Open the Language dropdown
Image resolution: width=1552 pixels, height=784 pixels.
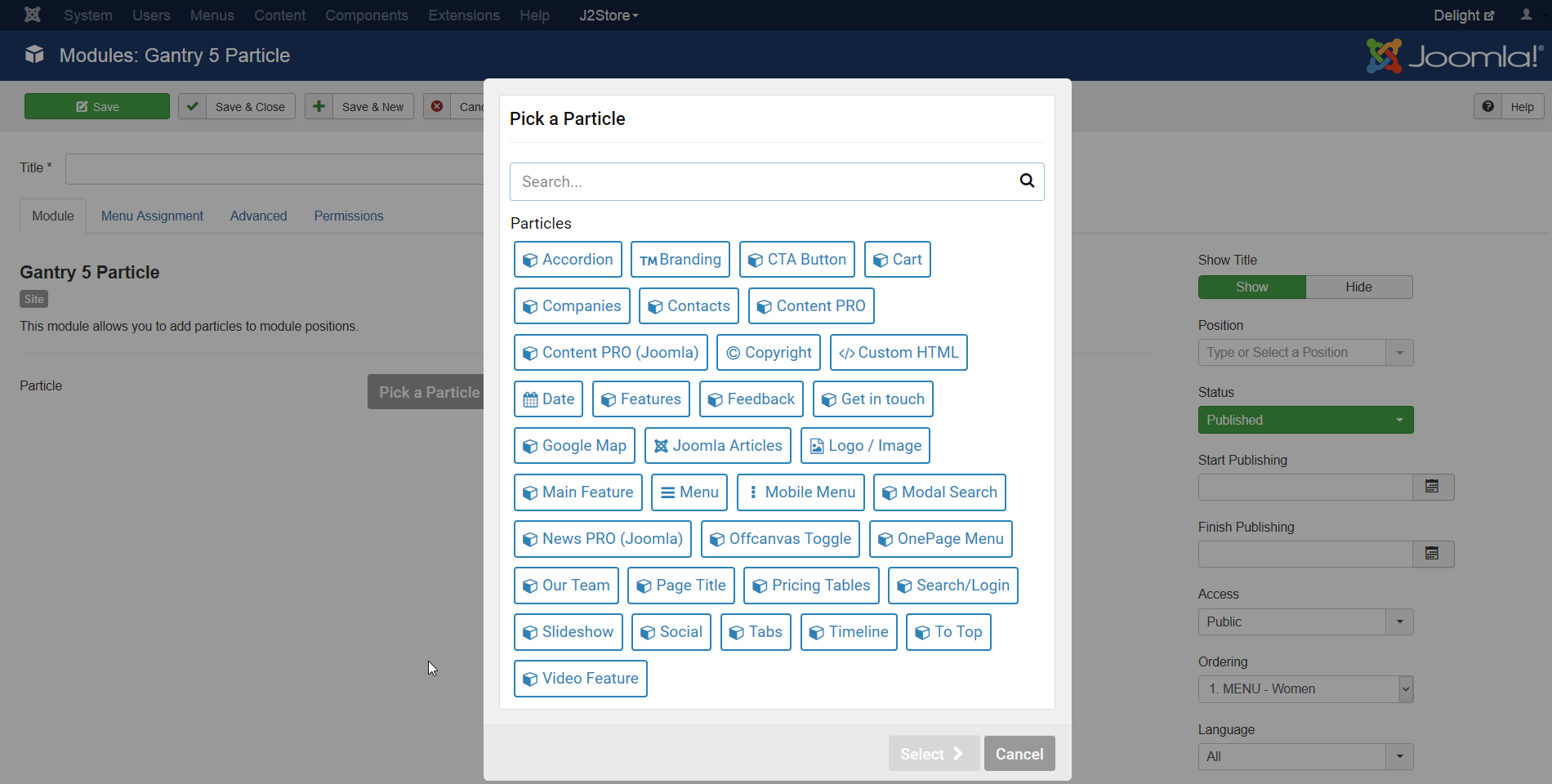[1399, 756]
